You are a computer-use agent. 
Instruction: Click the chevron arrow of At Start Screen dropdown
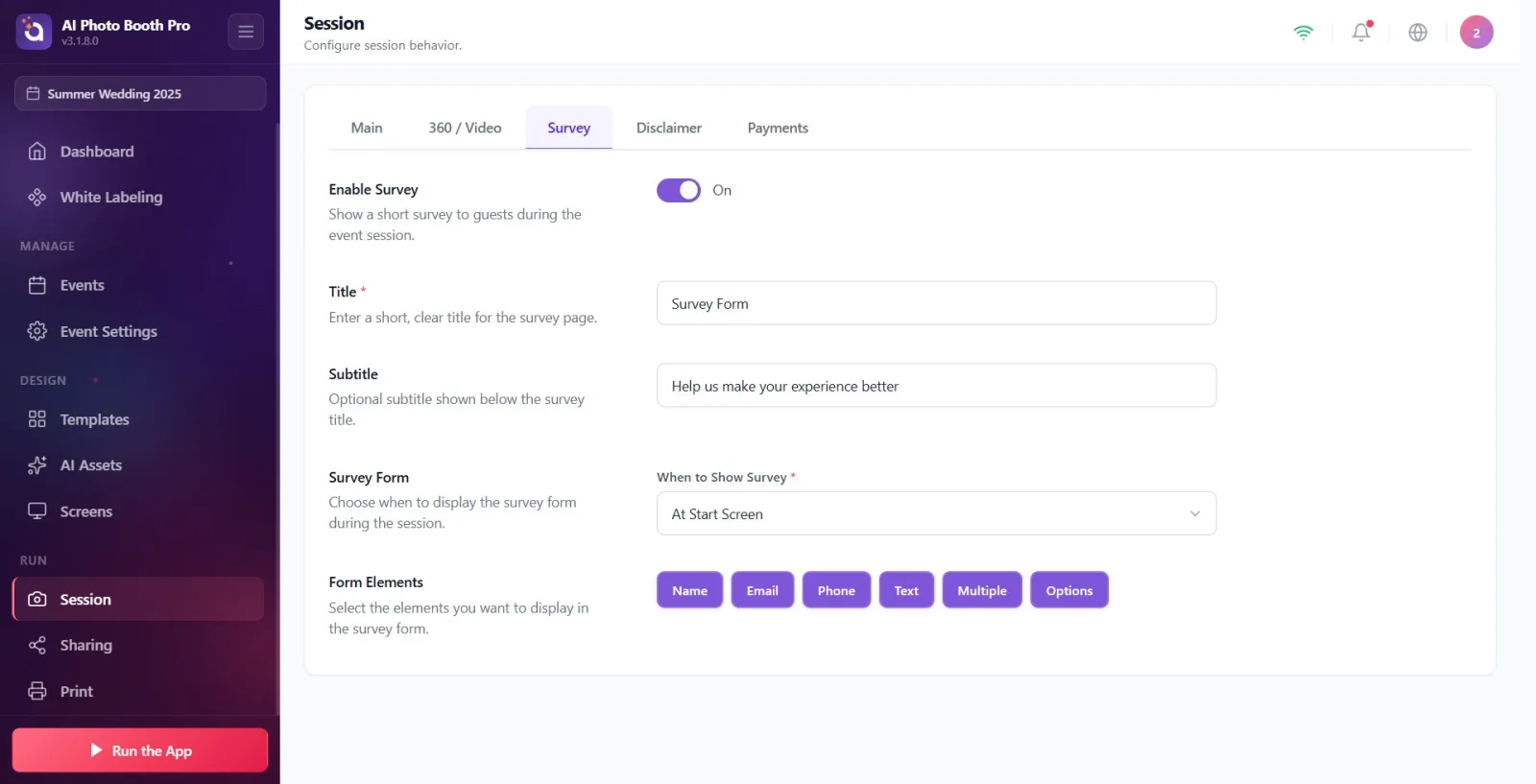[x=1195, y=513]
